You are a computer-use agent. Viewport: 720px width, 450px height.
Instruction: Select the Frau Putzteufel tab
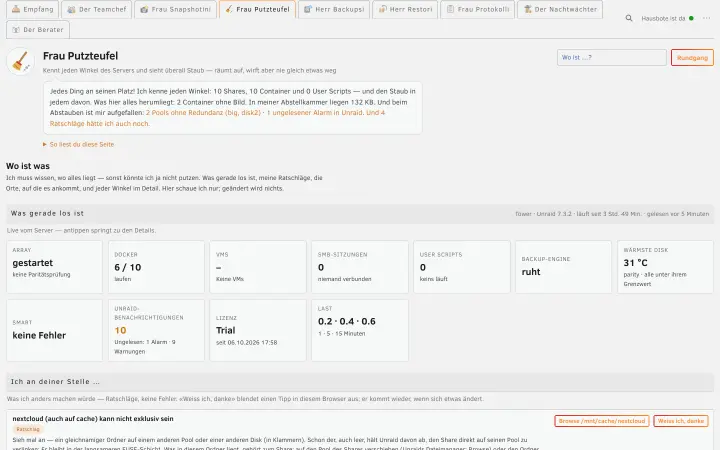pos(257,9)
